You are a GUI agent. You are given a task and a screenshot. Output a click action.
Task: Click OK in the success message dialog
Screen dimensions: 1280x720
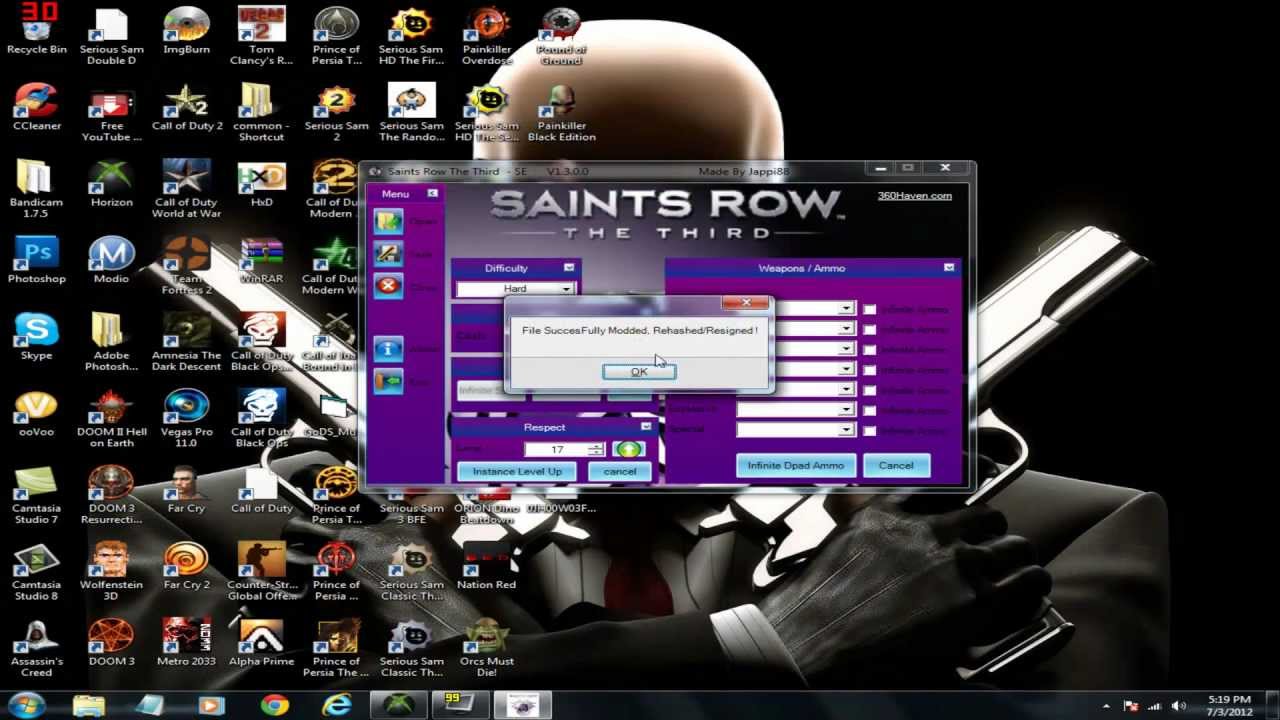coord(639,372)
